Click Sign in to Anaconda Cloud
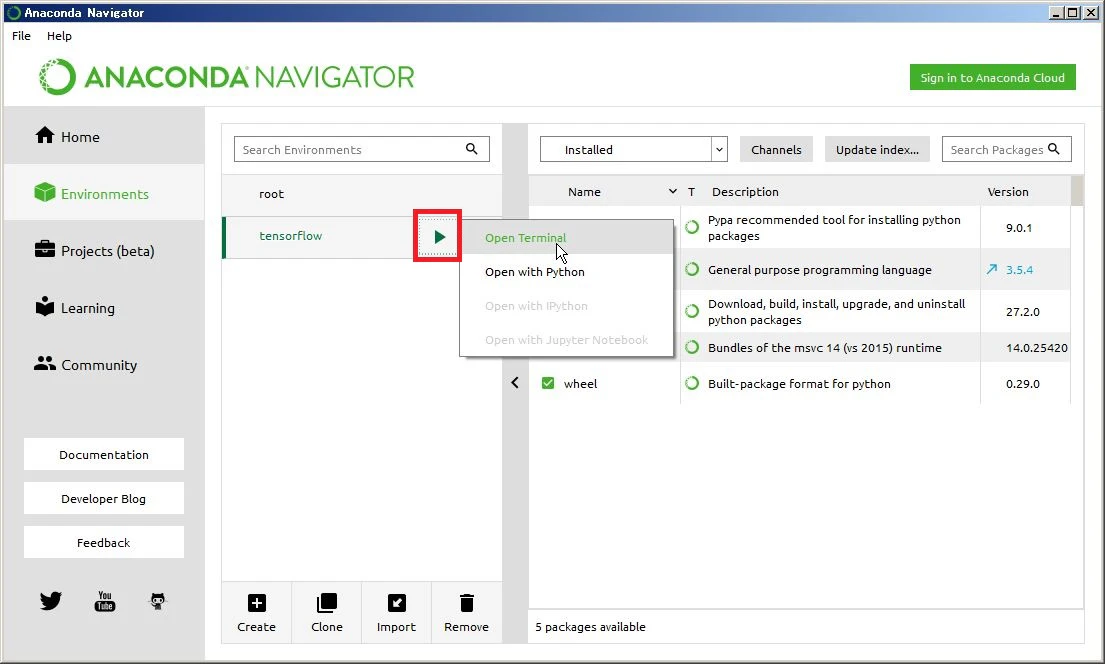 click(x=992, y=78)
